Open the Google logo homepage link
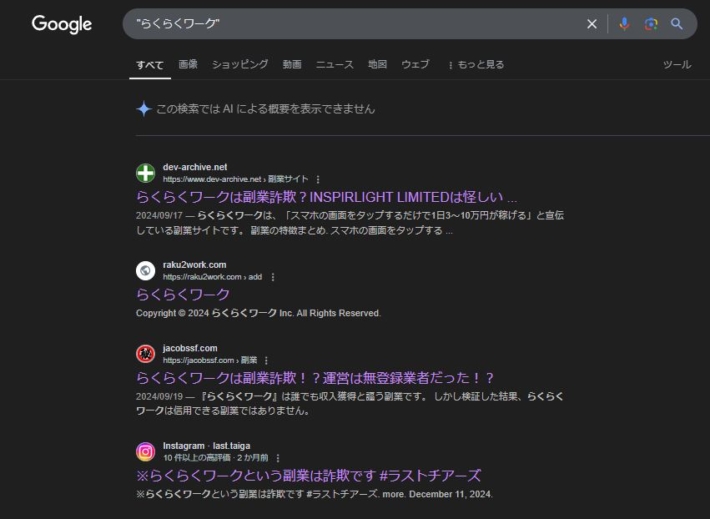The width and height of the screenshot is (710, 519). click(x=62, y=24)
